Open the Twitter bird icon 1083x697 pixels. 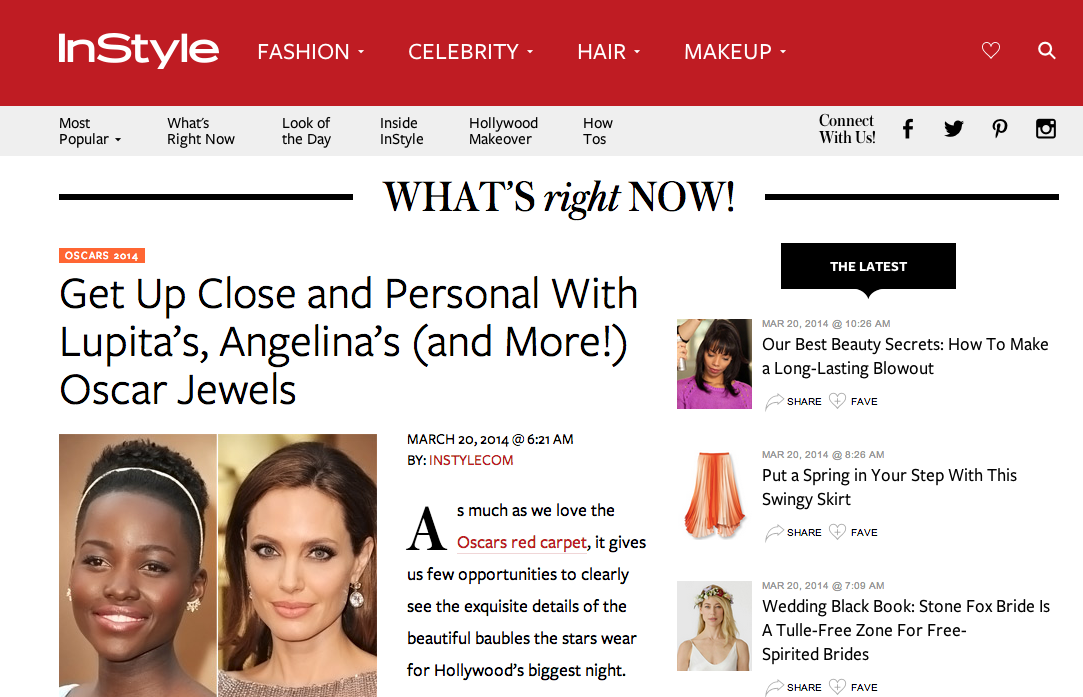pos(953,128)
